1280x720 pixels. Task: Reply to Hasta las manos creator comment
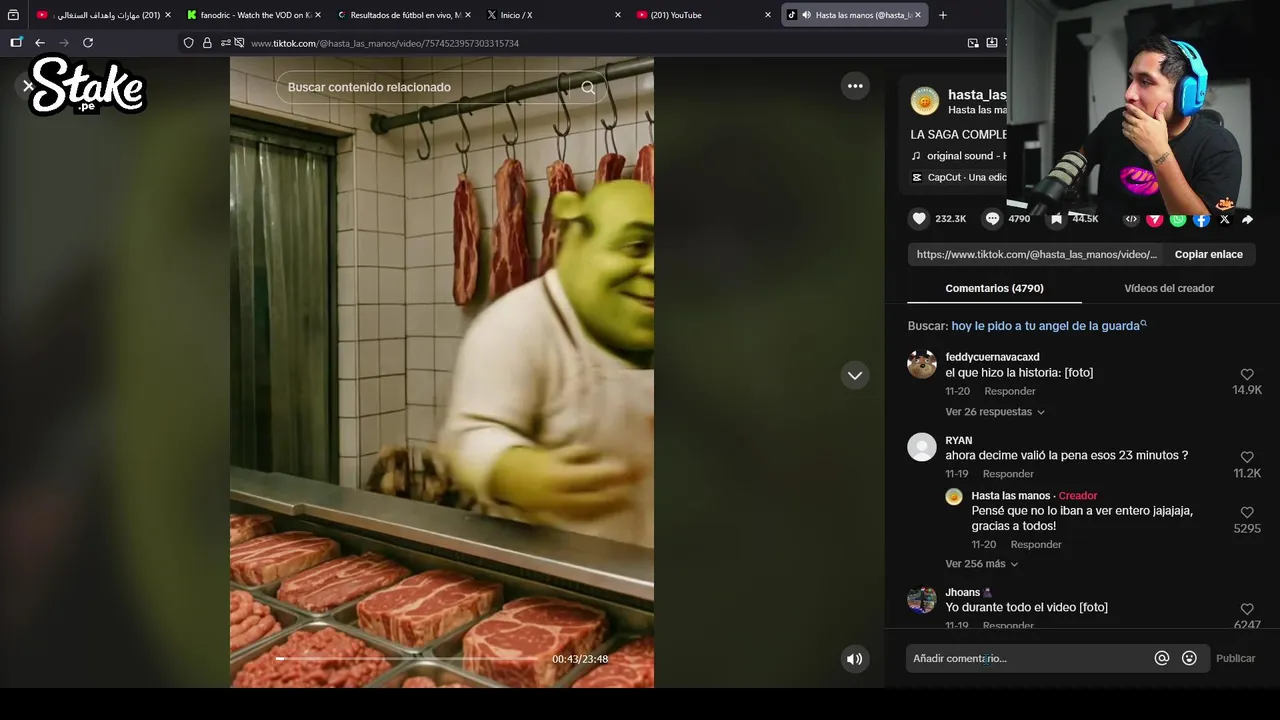[x=1036, y=545]
